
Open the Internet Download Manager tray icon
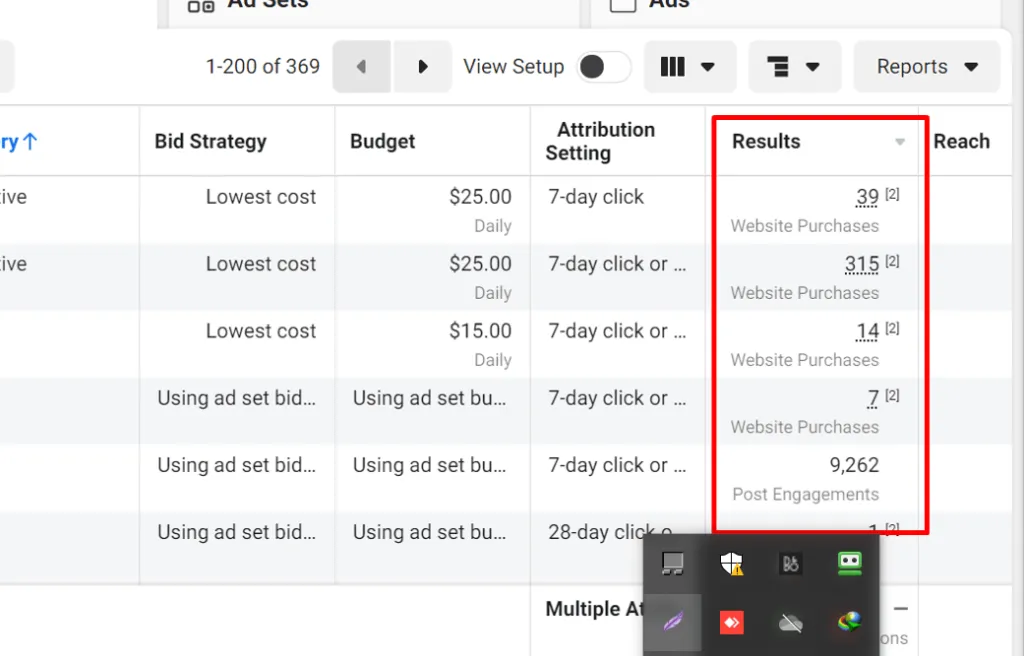[x=849, y=622]
